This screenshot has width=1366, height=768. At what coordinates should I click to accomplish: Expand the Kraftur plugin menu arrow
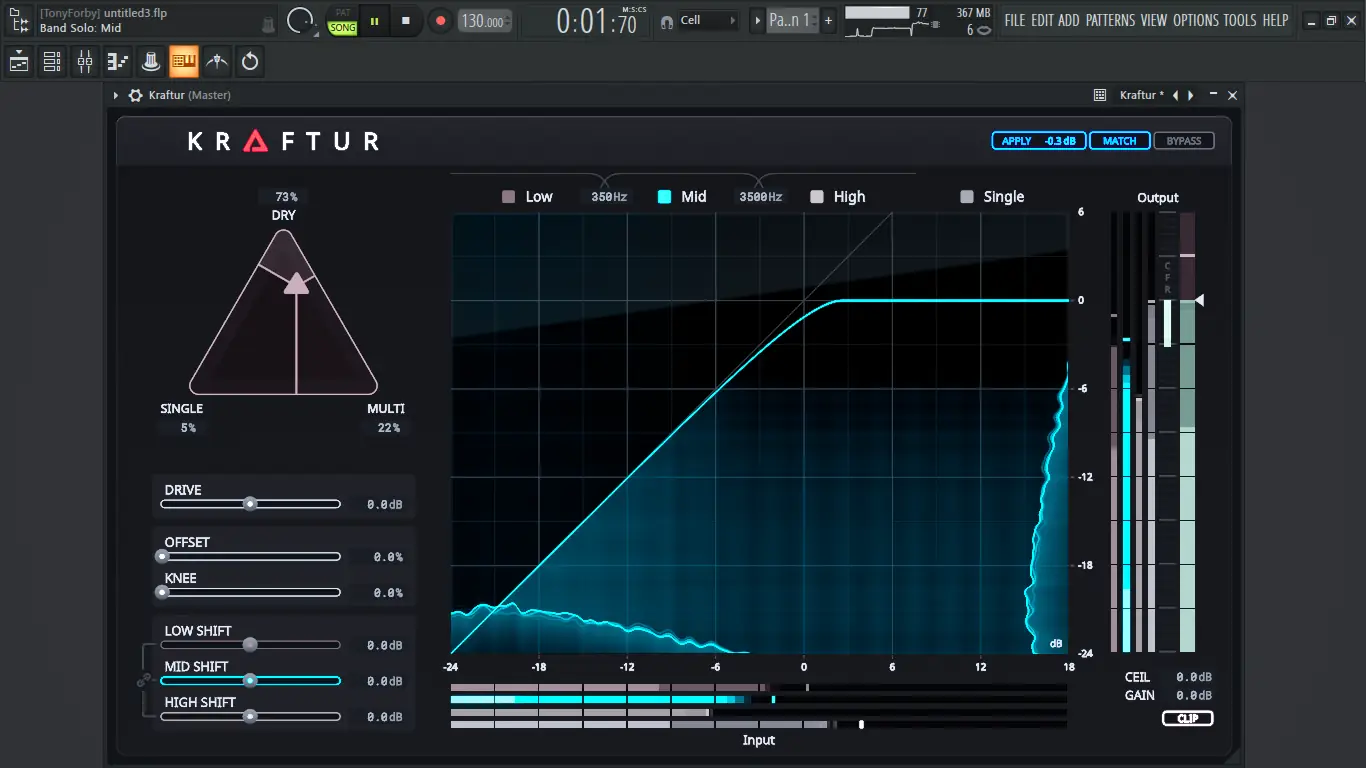pos(116,95)
